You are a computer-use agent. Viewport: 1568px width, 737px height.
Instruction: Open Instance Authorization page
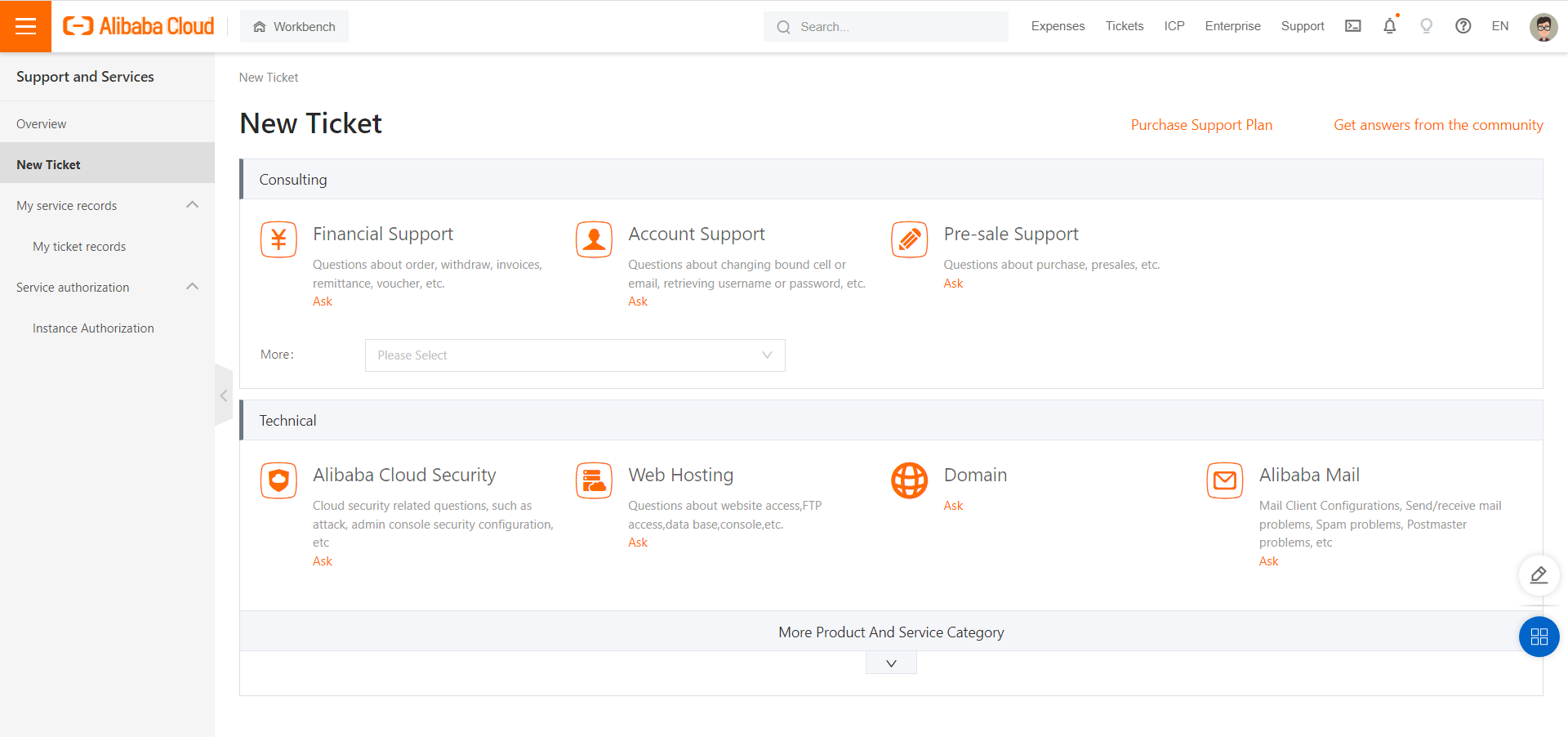coord(93,328)
